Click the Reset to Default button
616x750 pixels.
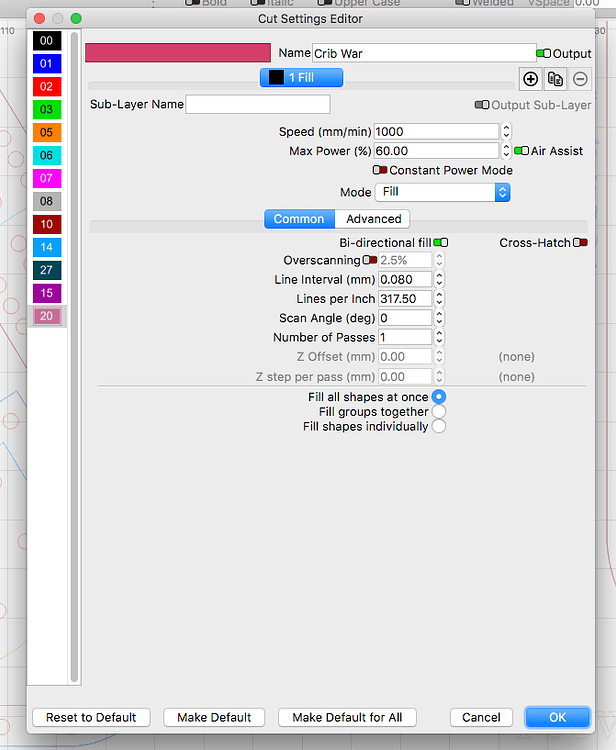[x=91, y=717]
